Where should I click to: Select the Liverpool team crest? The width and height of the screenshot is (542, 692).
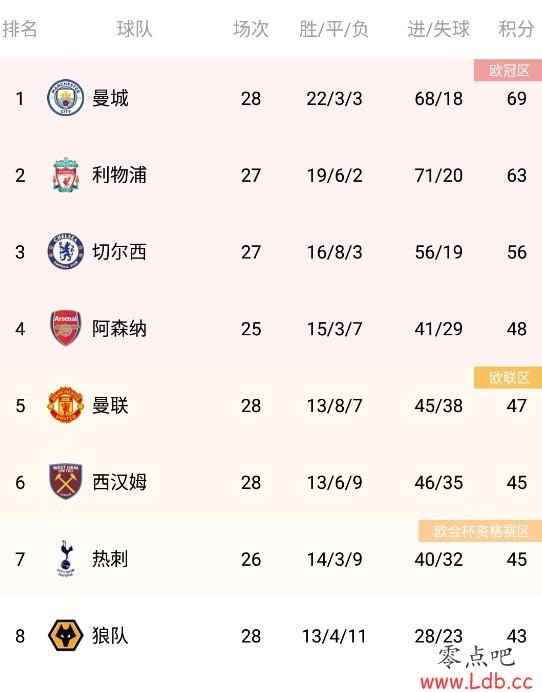[66, 175]
